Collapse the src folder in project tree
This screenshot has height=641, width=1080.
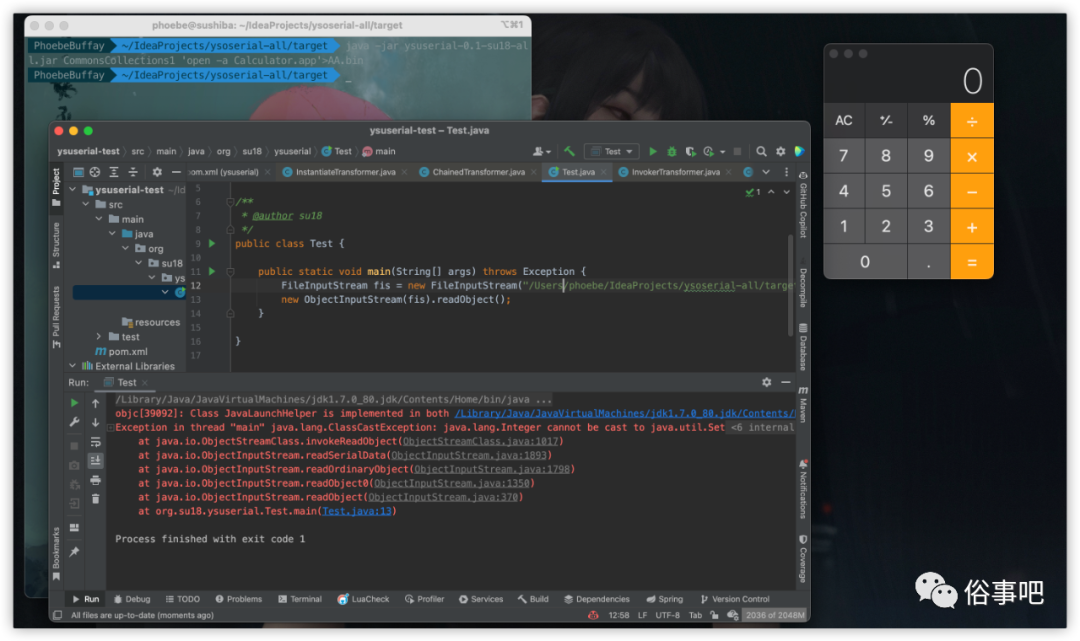tap(86, 204)
